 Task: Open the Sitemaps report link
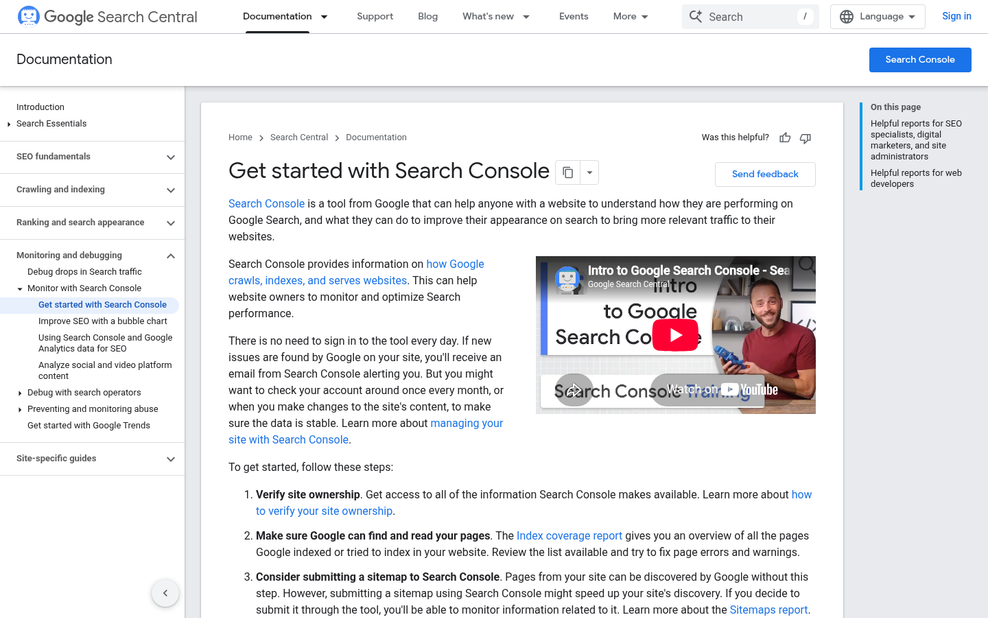coord(768,610)
